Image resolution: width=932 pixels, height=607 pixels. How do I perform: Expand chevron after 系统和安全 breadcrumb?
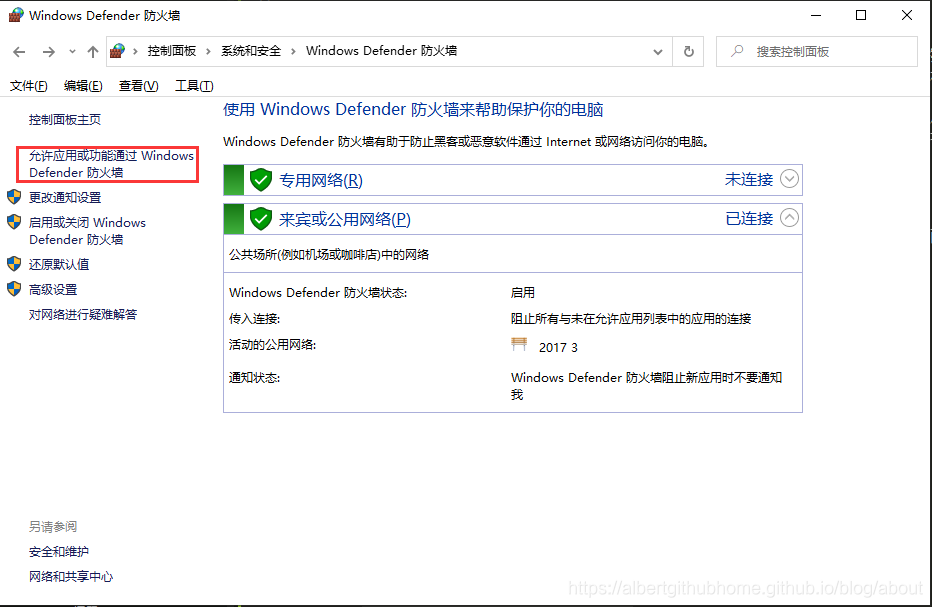pos(293,51)
